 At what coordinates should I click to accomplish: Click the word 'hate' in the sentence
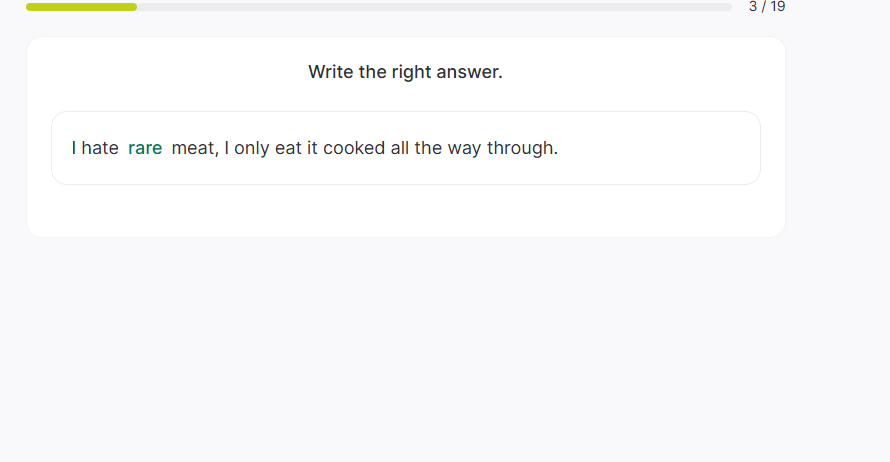coord(100,148)
